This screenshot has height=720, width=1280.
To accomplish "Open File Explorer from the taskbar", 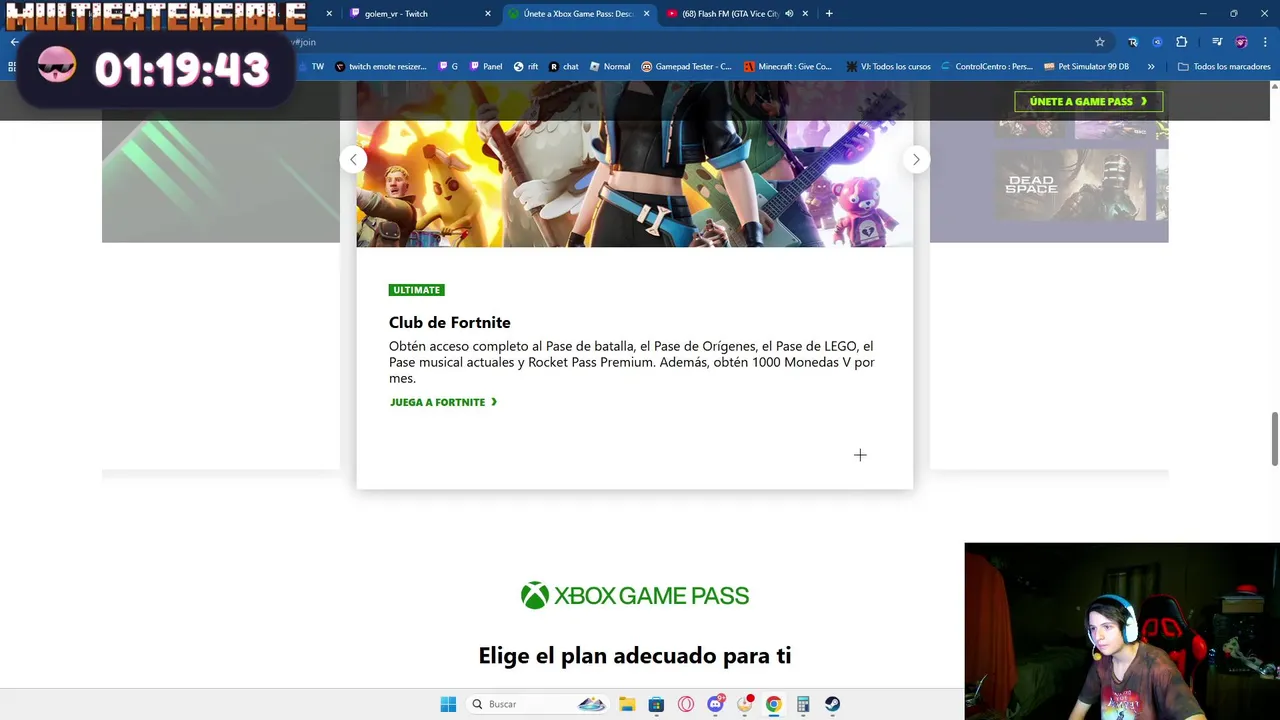I will tap(627, 704).
